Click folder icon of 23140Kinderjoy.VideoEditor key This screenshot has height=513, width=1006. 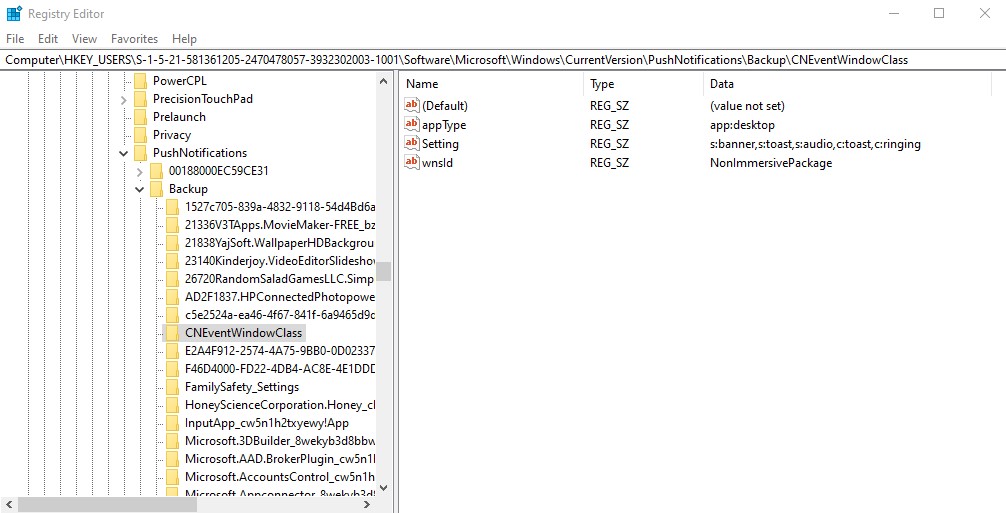173,261
